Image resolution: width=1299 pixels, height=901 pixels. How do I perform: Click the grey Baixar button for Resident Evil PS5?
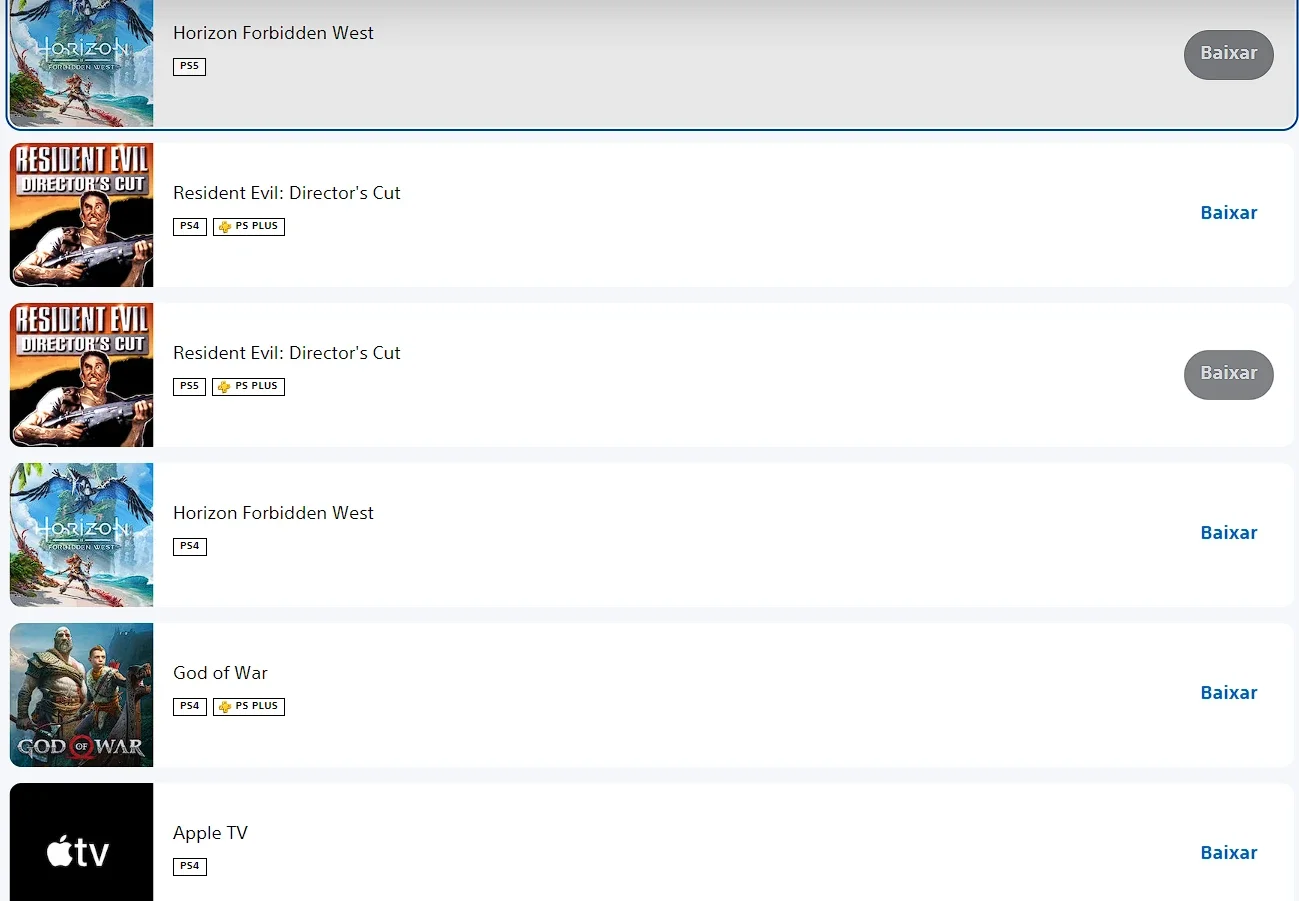[x=1228, y=374]
